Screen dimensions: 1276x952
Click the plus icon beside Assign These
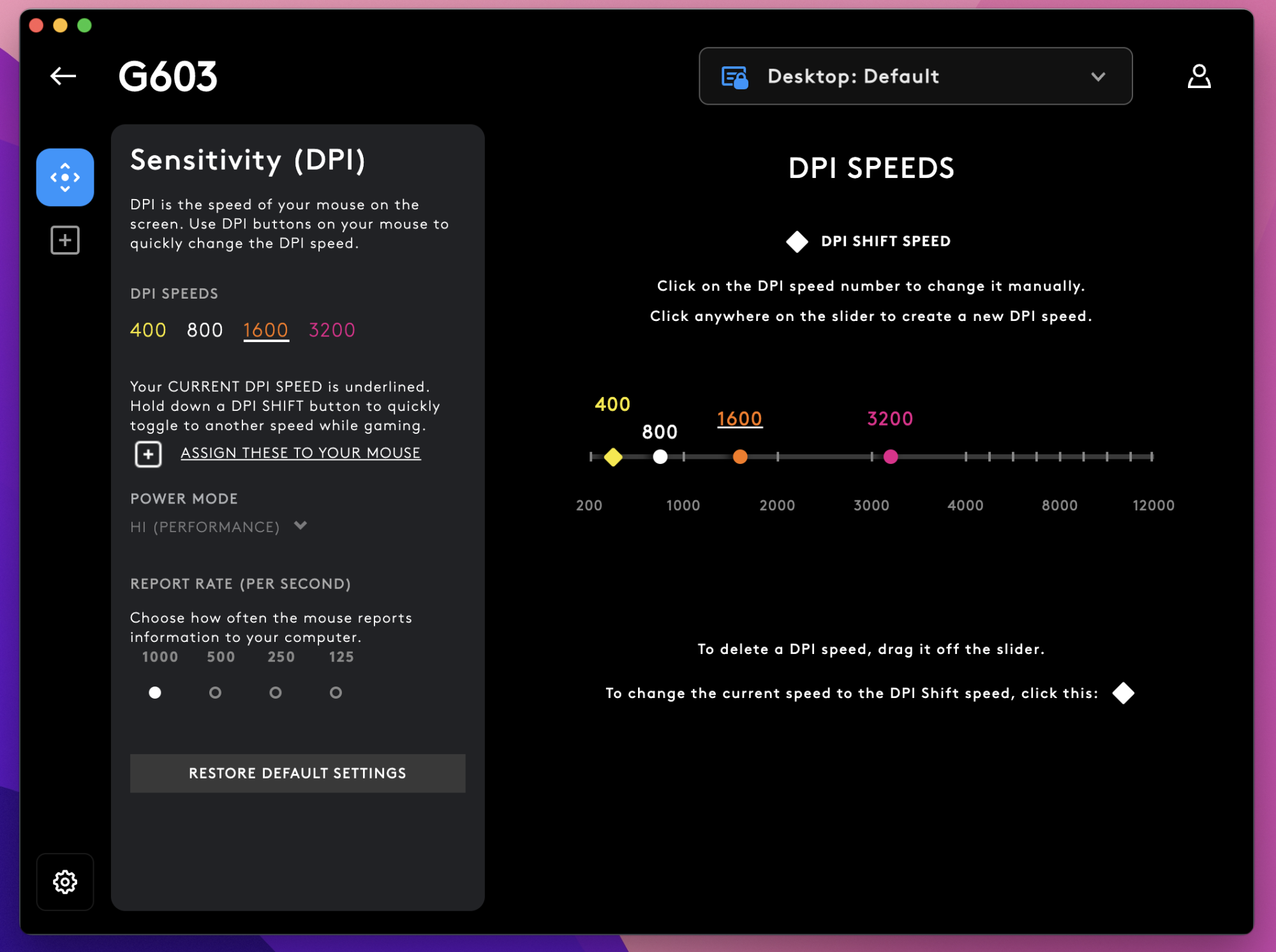click(x=148, y=454)
